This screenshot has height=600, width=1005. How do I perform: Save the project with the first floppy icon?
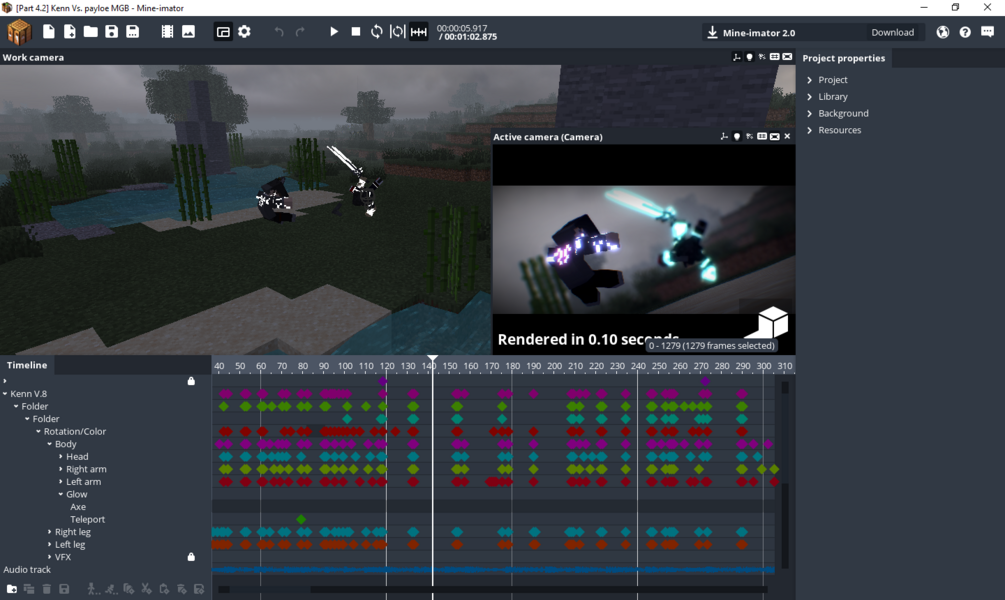coord(112,31)
